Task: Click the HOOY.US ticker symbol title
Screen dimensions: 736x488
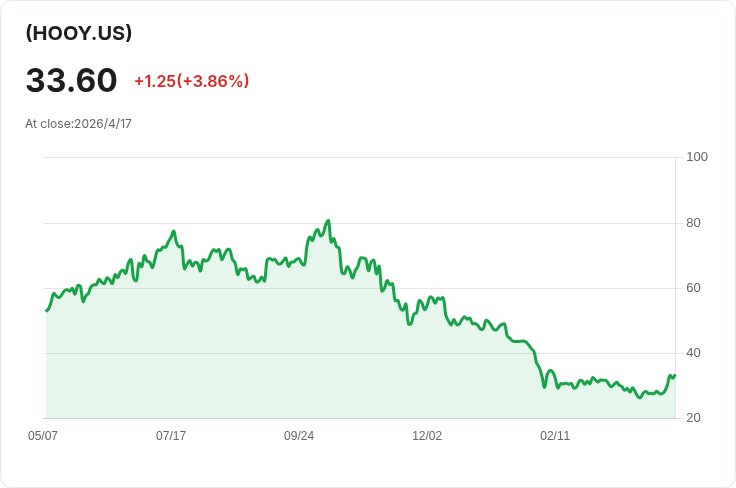Action: (79, 33)
